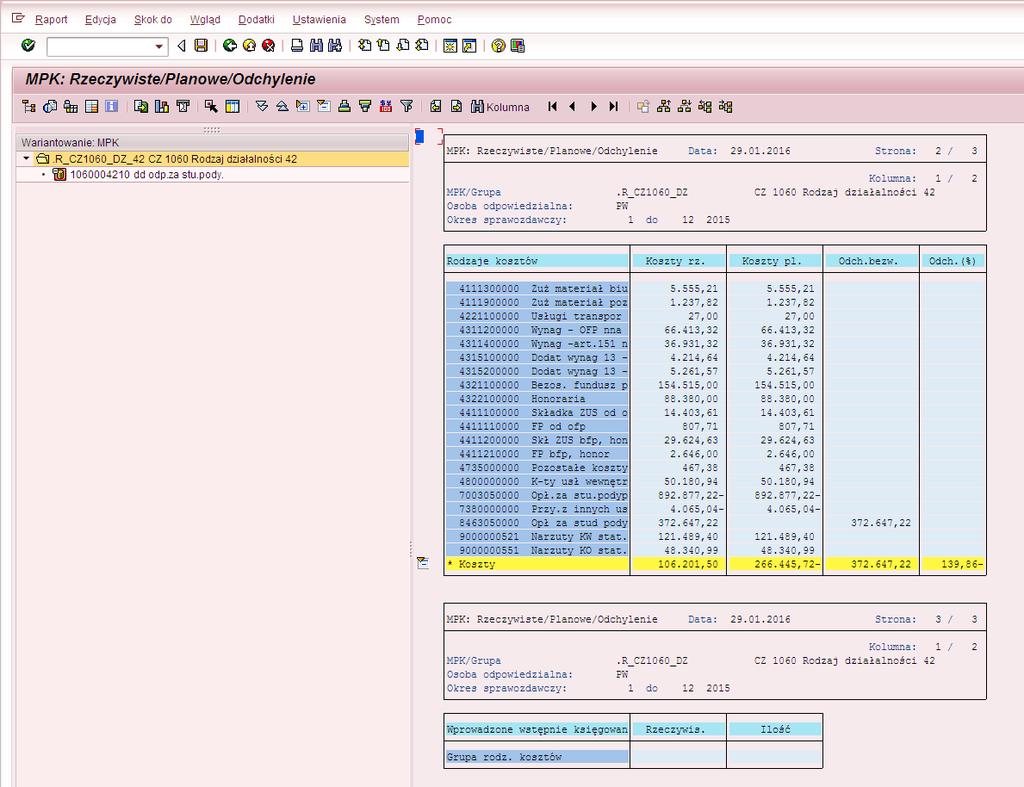Go to the previous column arrow
The image size is (1024, 787).
pos(573,106)
